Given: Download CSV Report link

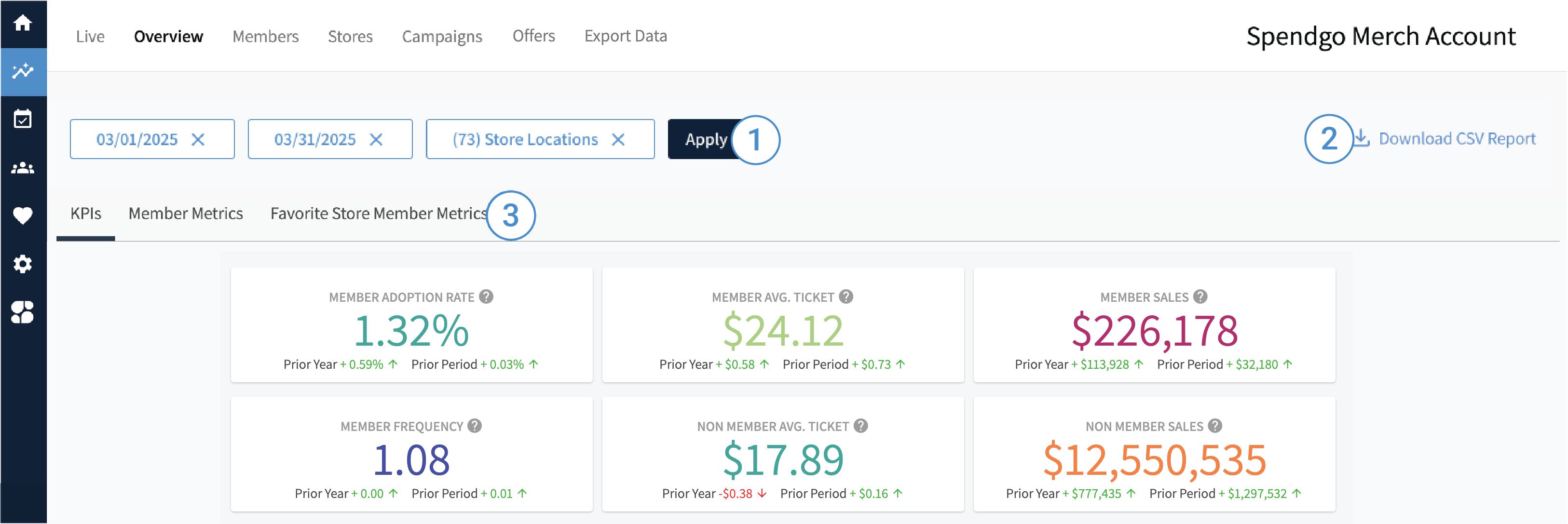Looking at the screenshot, I should click(1456, 139).
